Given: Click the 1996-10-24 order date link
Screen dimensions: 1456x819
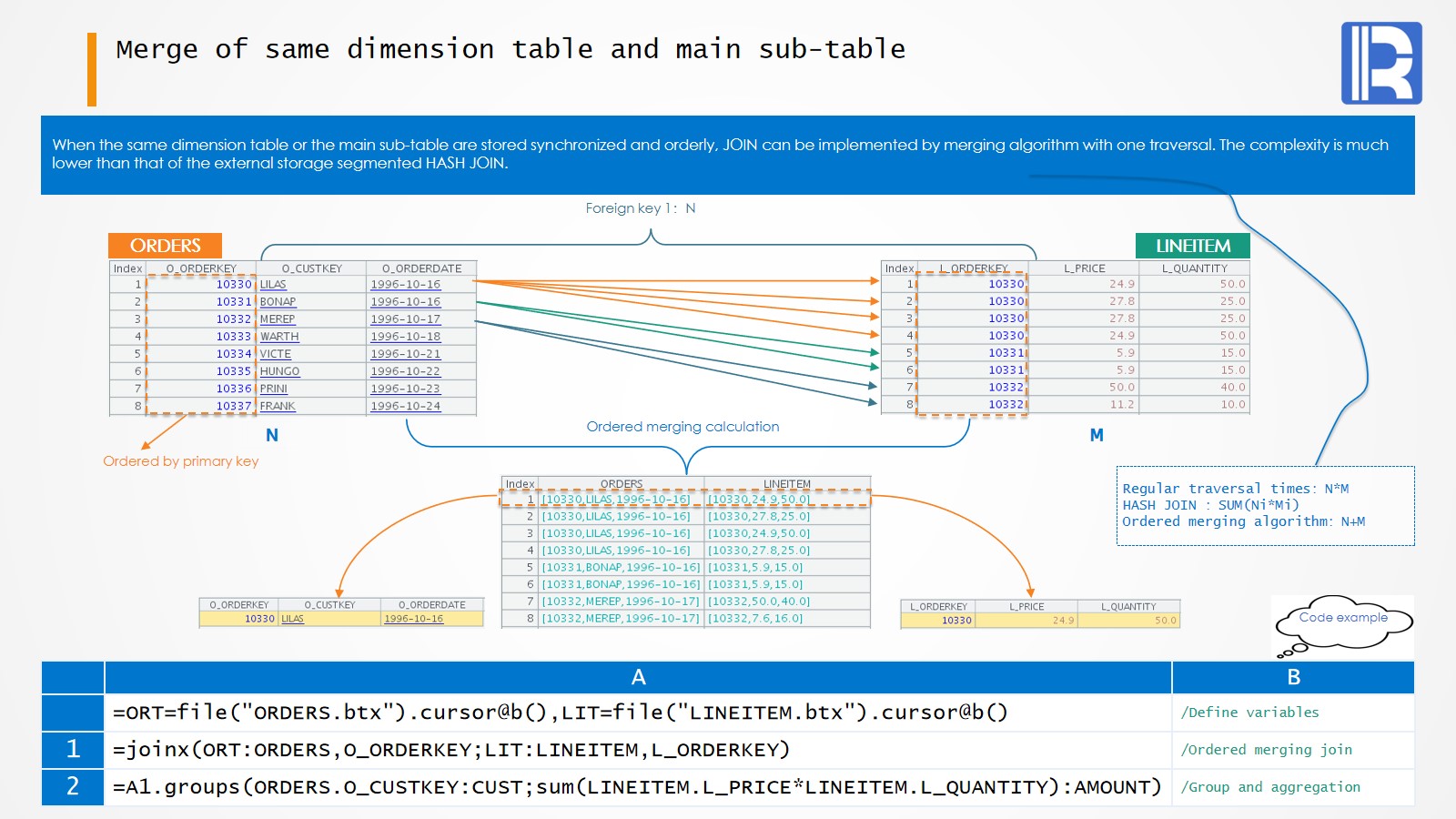Looking at the screenshot, I should click(405, 406).
